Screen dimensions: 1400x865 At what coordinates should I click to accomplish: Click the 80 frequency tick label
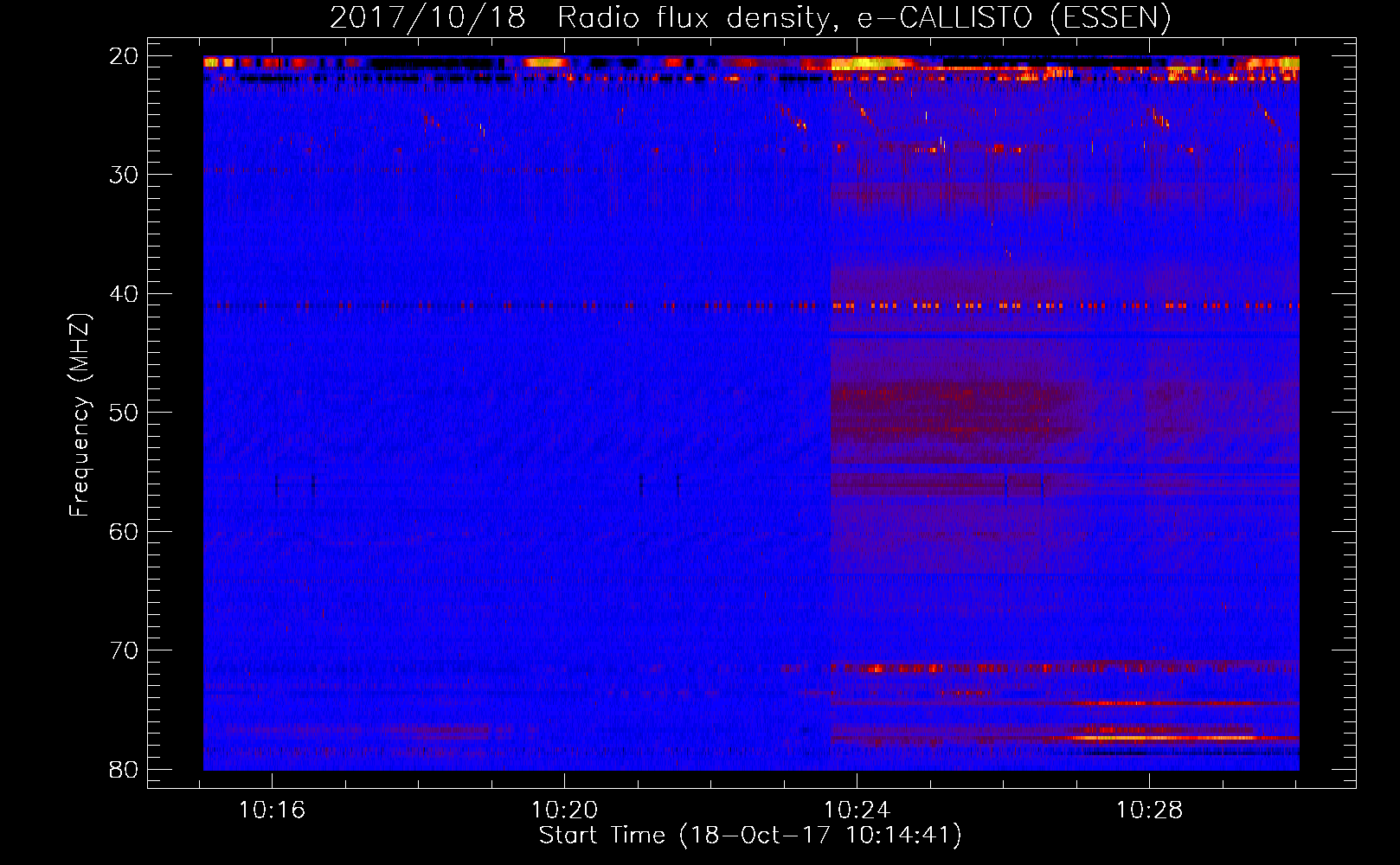pyautogui.click(x=125, y=769)
